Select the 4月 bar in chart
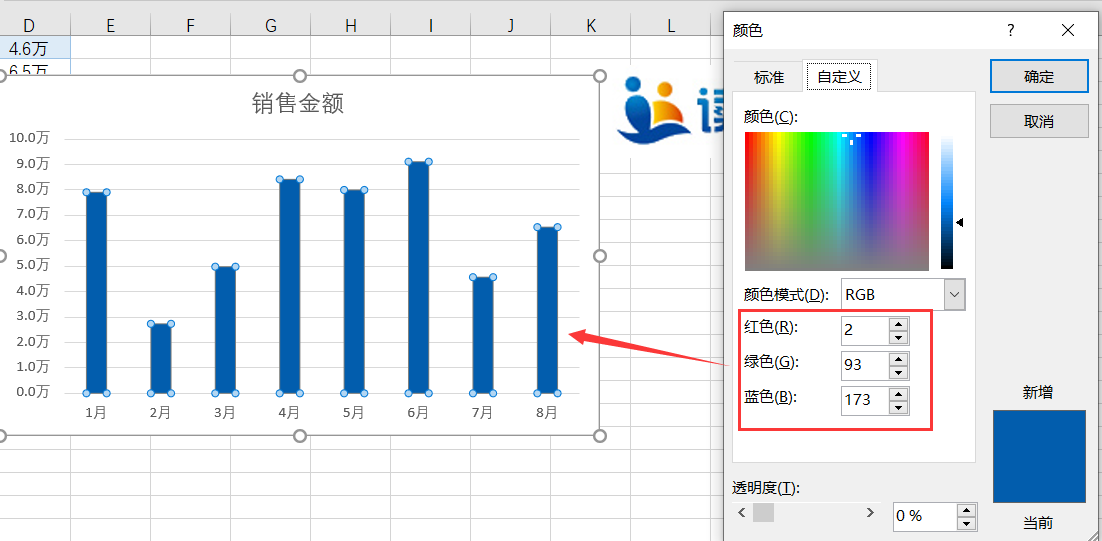This screenshot has height=541, width=1102. pos(290,286)
